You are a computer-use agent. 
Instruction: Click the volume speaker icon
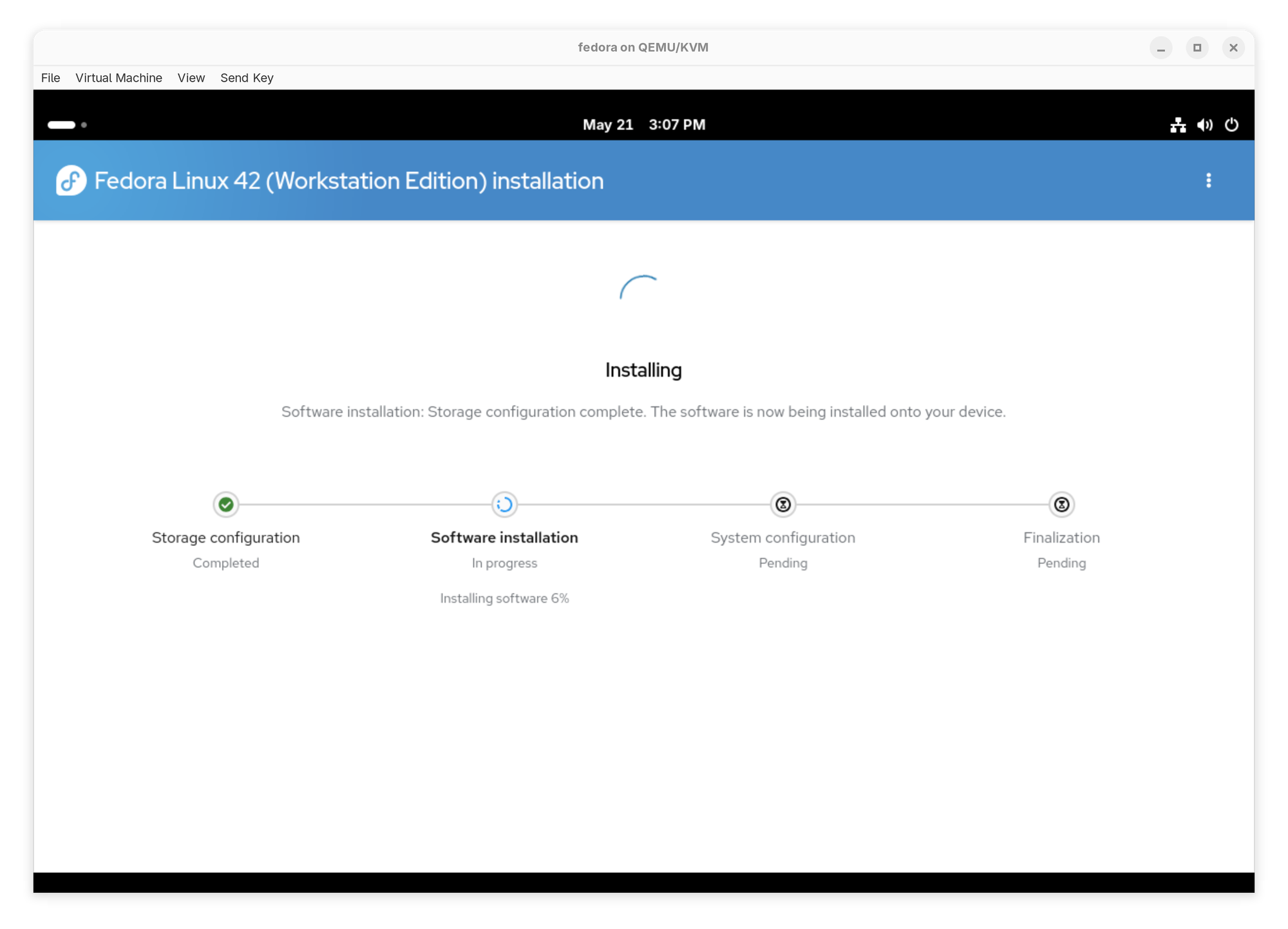1205,125
